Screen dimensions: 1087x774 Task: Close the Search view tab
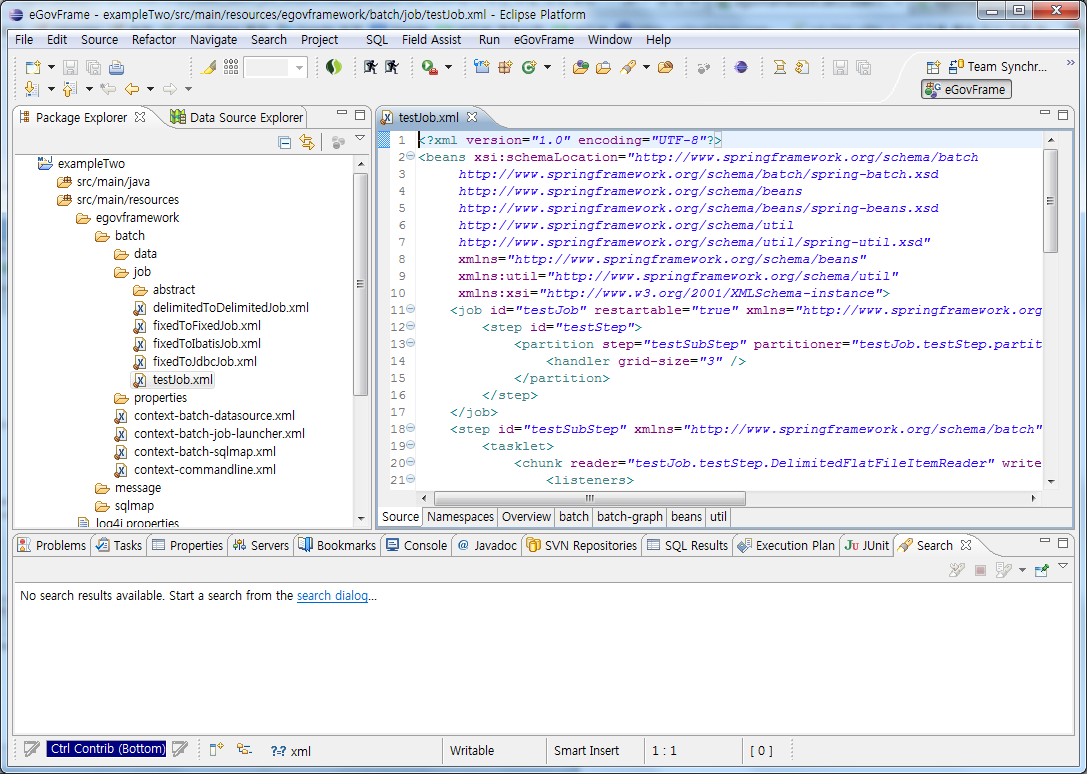(966, 545)
